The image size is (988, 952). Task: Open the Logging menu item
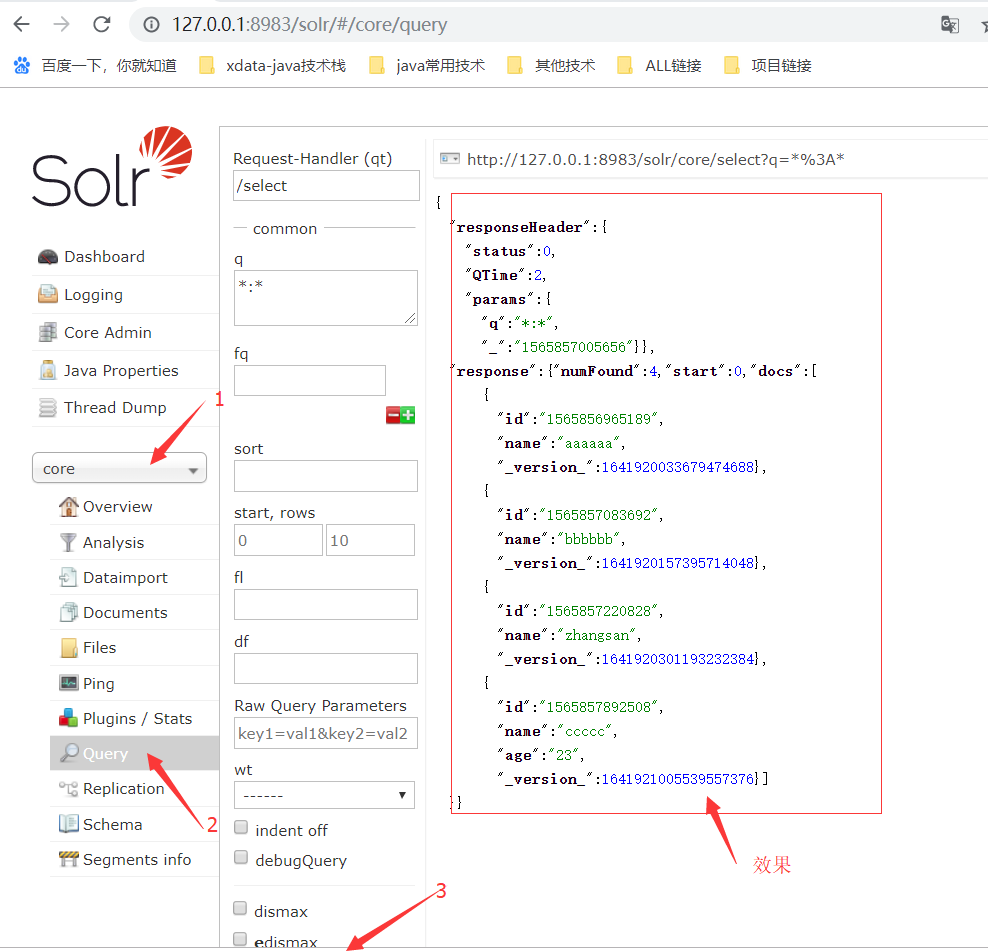pos(93,295)
